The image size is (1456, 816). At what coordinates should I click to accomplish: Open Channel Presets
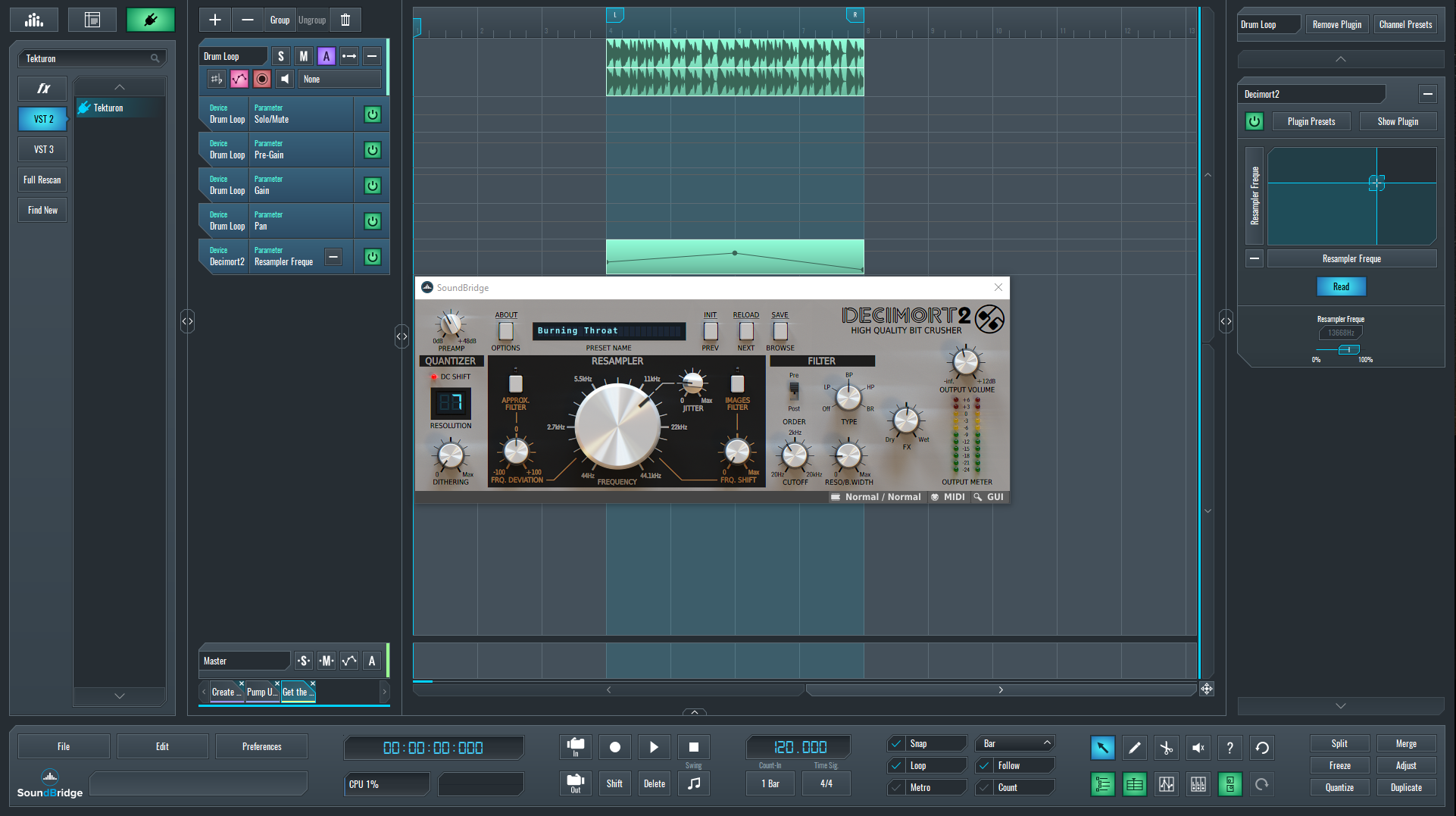1405,24
